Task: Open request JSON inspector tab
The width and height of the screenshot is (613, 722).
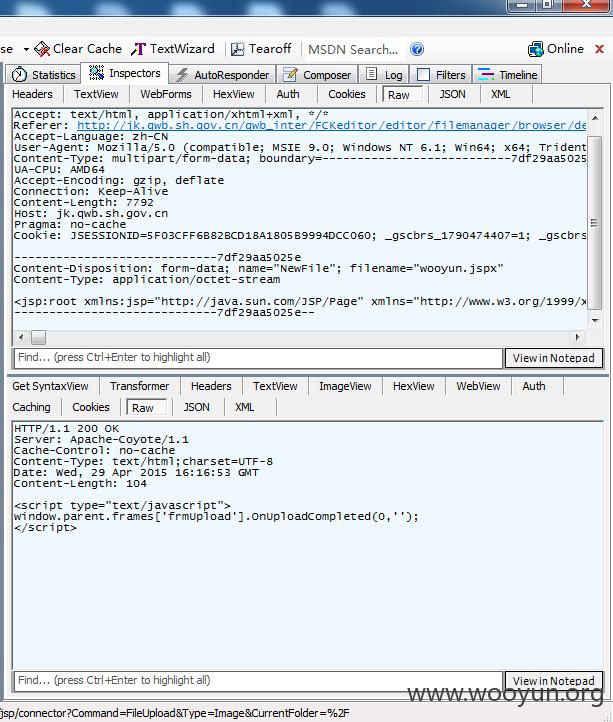Action: [452, 94]
